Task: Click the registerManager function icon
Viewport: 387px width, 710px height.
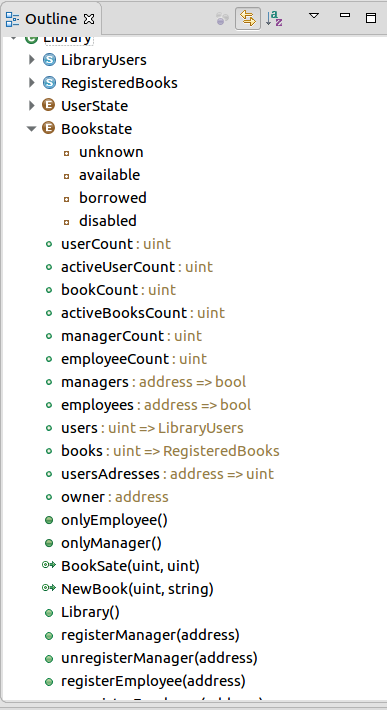Action: point(49,636)
